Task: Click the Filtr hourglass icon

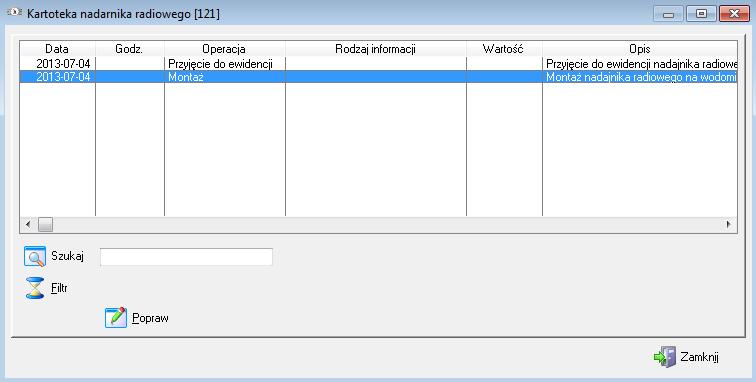Action: pyautogui.click(x=35, y=288)
